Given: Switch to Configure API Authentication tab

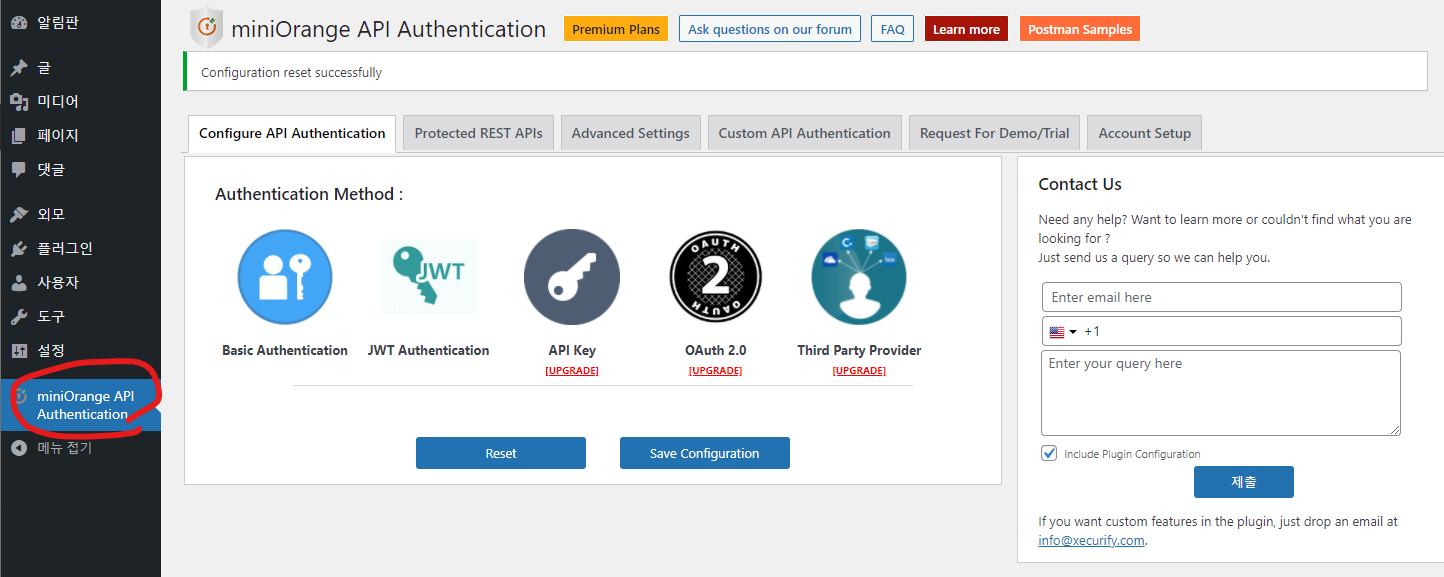Looking at the screenshot, I should 292,133.
